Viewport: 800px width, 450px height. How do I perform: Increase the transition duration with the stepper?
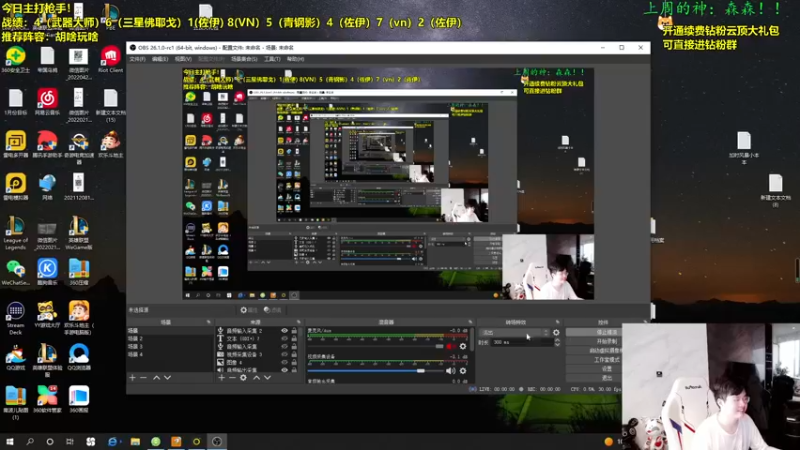tap(557, 340)
